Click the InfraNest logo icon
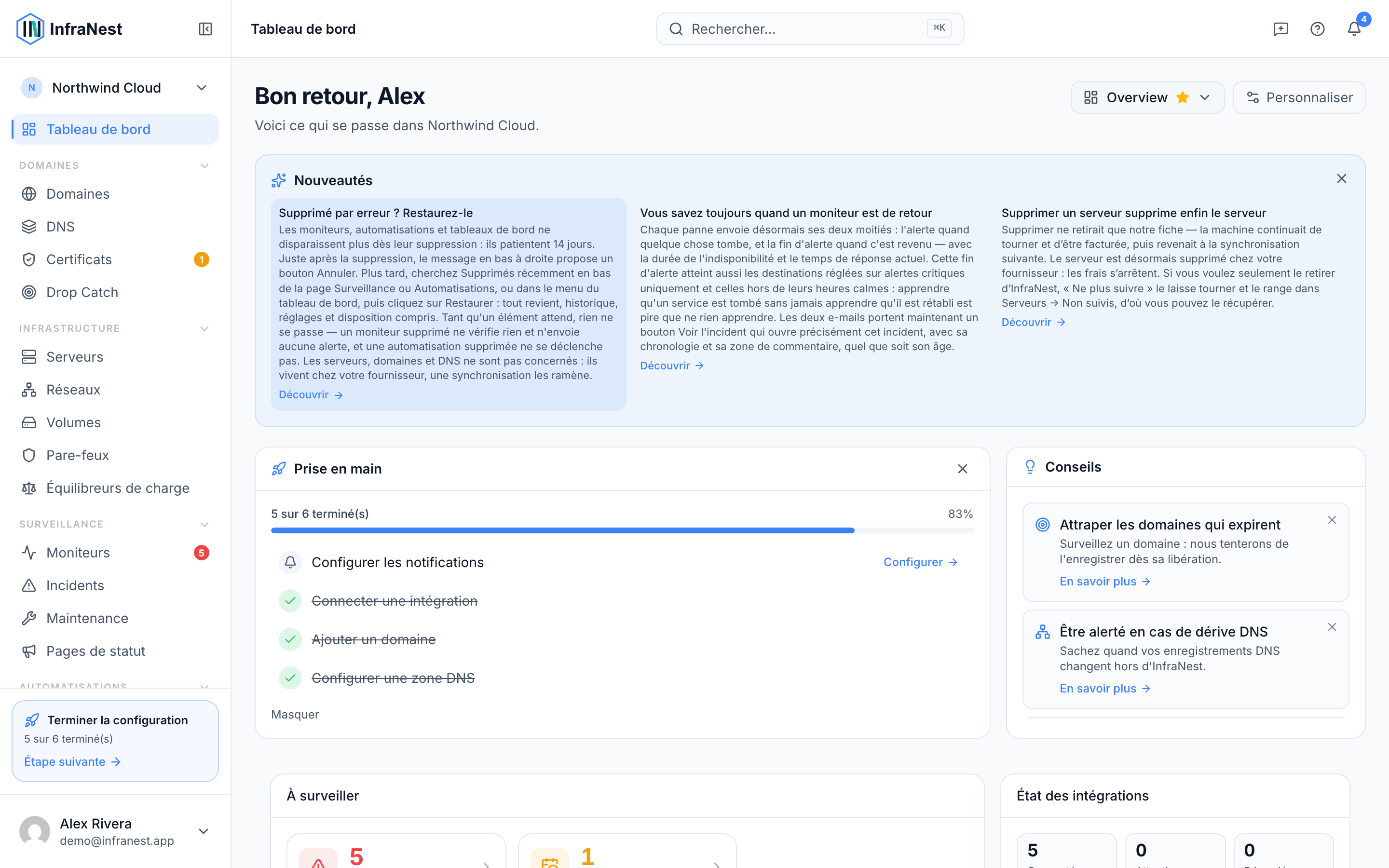 (x=30, y=29)
